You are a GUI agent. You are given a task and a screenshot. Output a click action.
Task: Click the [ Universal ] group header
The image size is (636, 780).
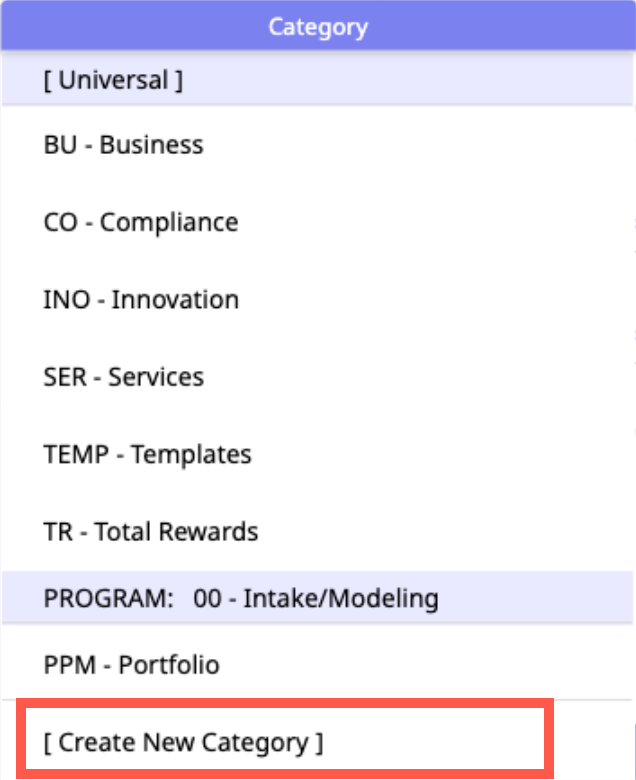pos(113,81)
